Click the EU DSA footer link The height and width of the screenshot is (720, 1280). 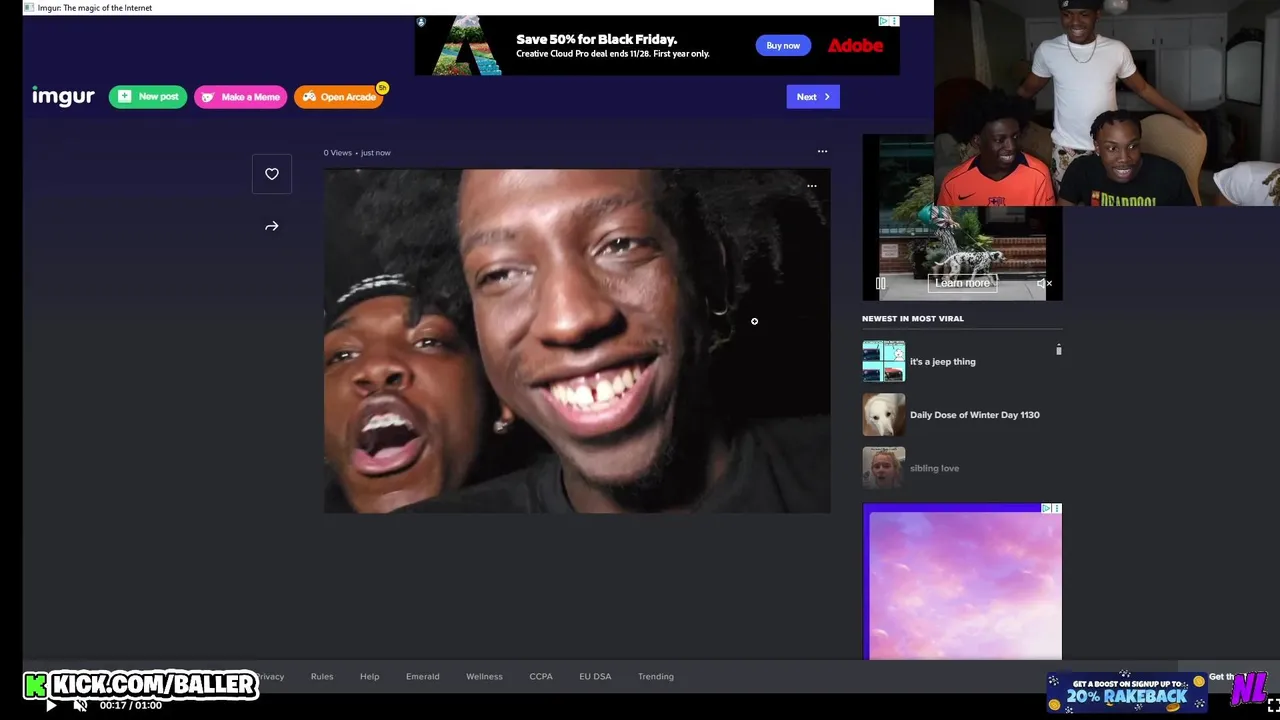click(x=595, y=677)
